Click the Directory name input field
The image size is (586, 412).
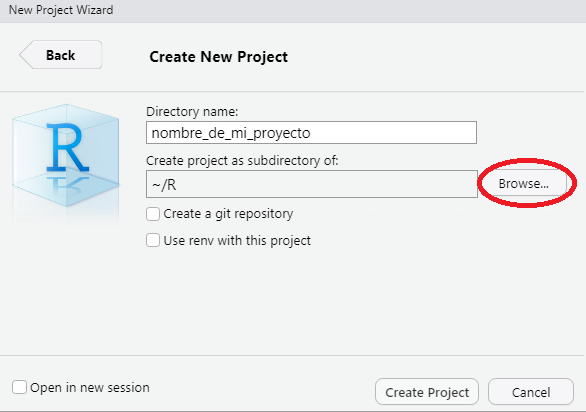pos(311,132)
